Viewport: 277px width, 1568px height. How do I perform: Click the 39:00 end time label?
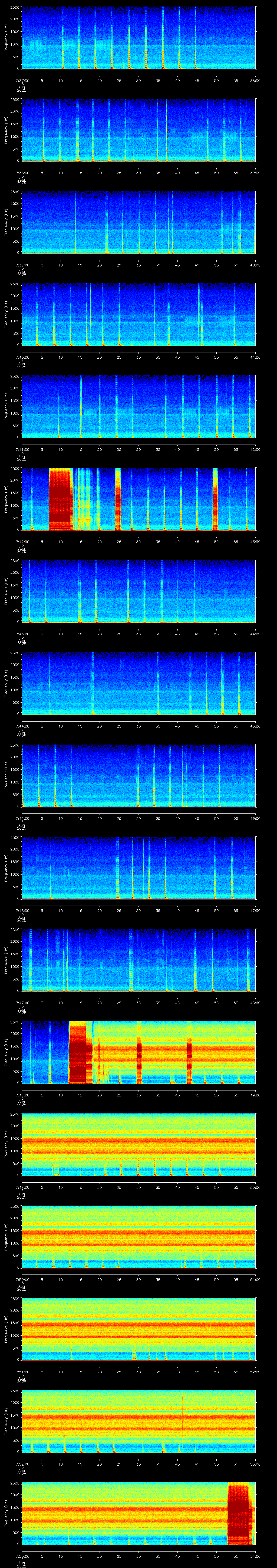[x=256, y=173]
